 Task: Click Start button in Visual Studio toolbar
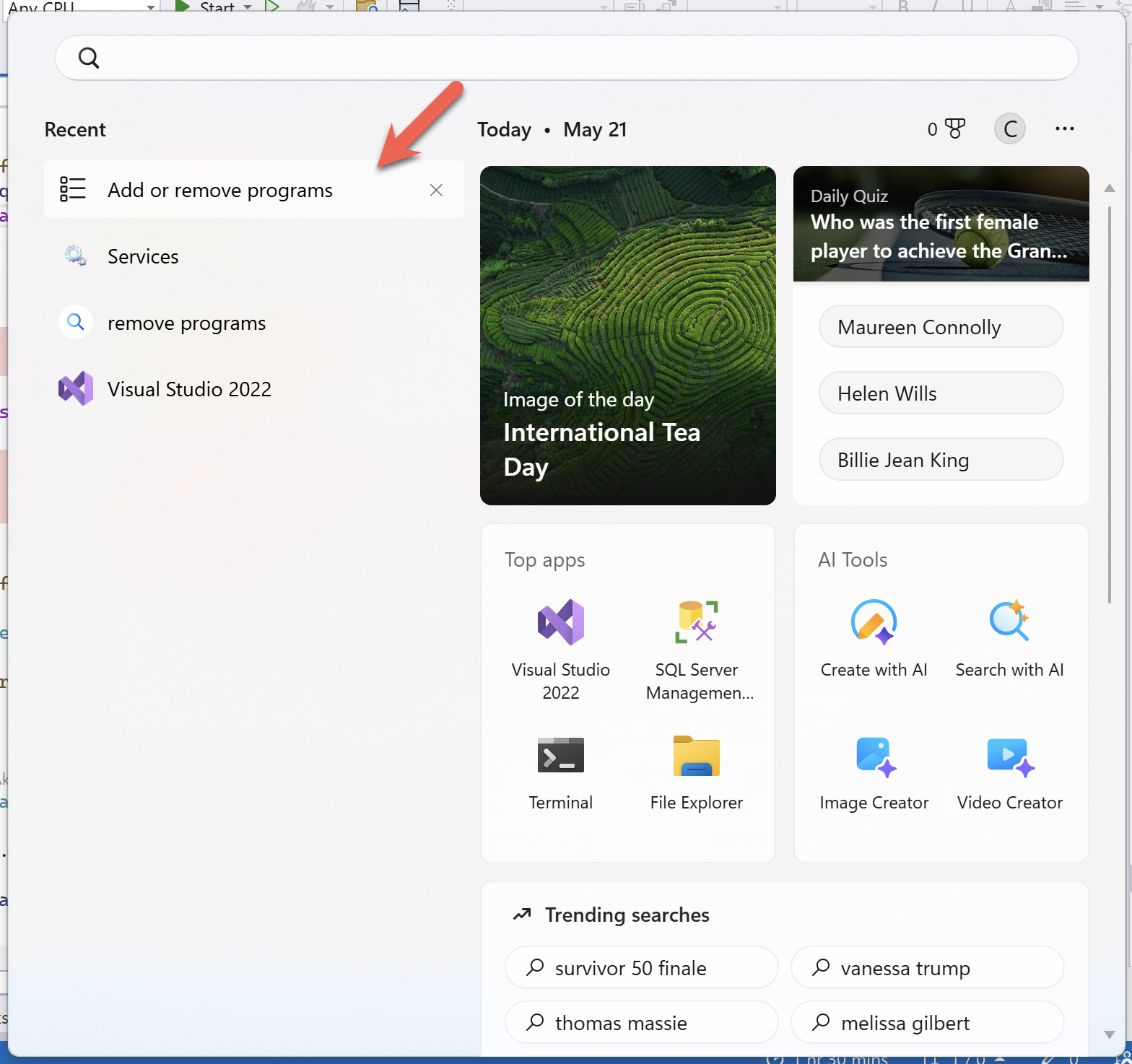(205, 6)
